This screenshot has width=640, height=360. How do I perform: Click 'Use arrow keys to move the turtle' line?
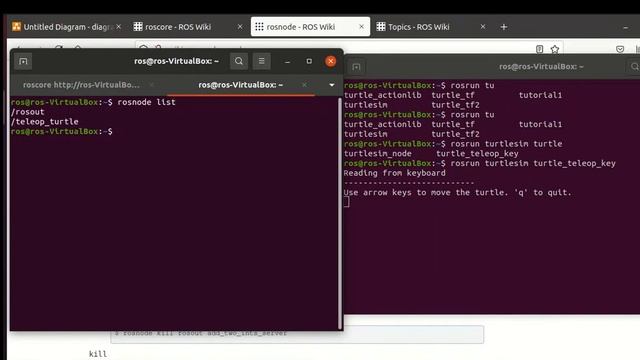pos(458,192)
